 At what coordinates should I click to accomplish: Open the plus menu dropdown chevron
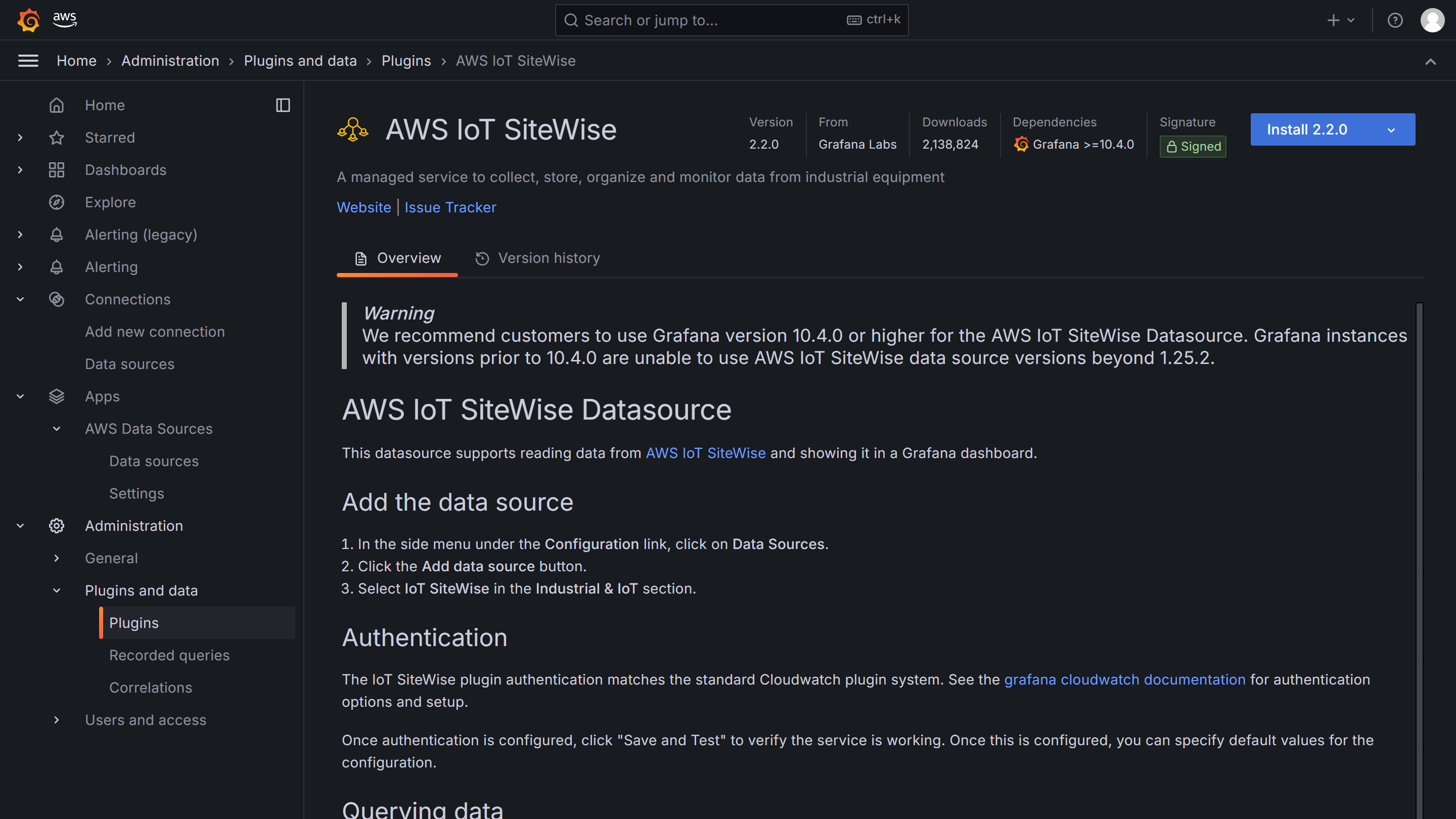[1351, 20]
